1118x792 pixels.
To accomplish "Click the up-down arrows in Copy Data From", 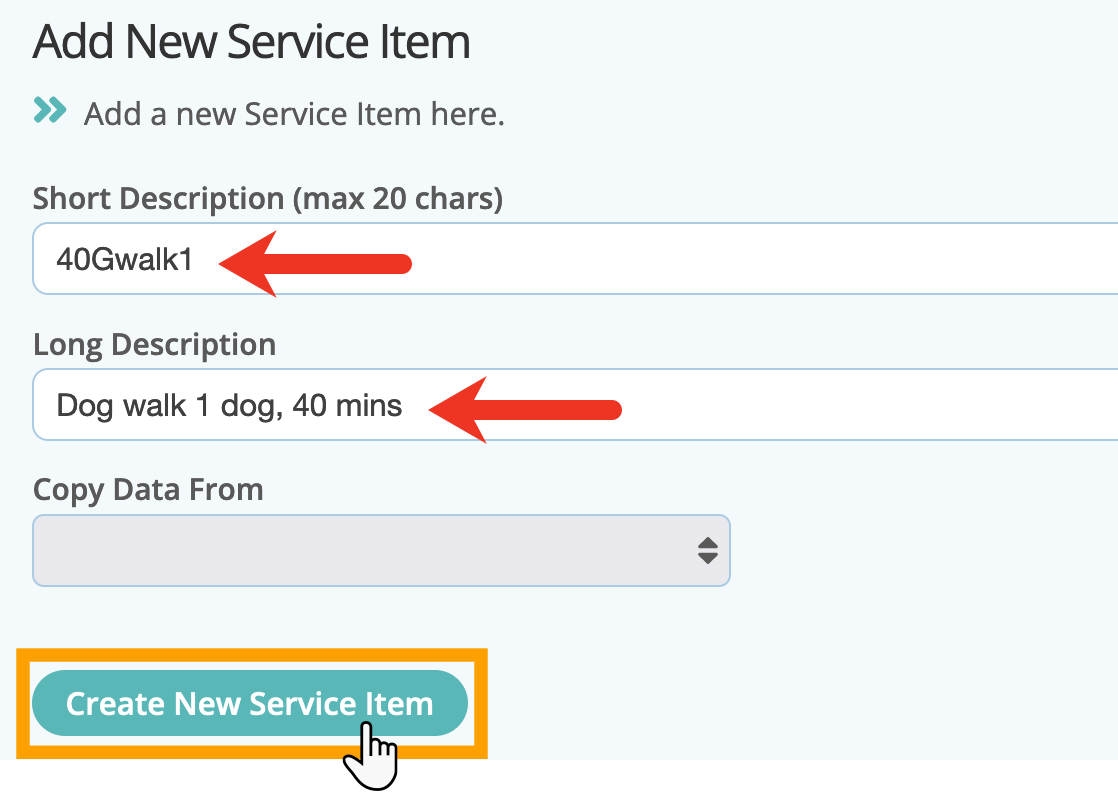I will [x=708, y=550].
